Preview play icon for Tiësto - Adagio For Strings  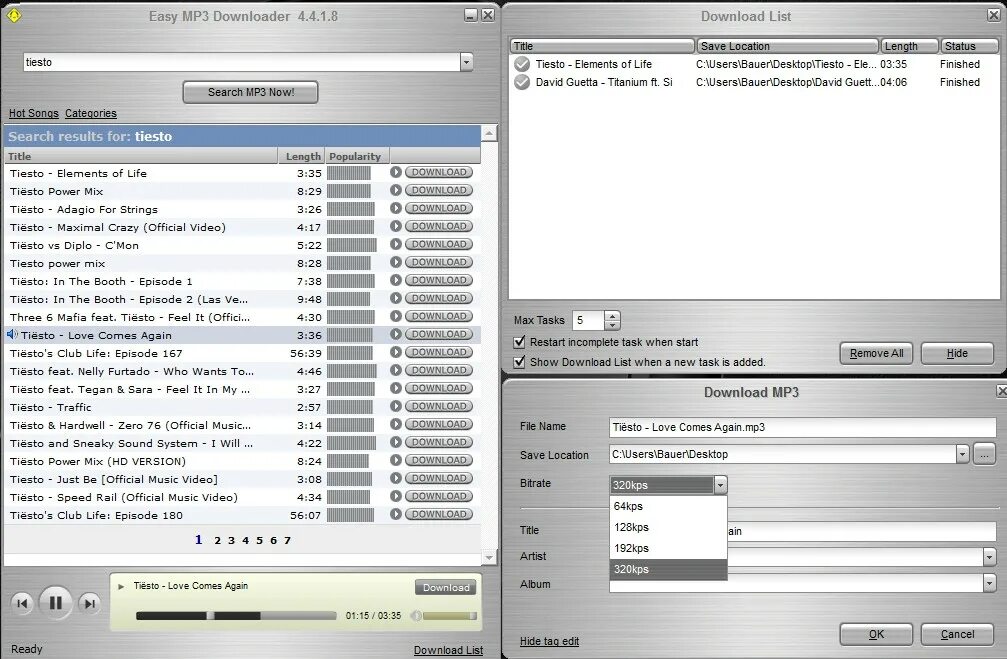396,208
